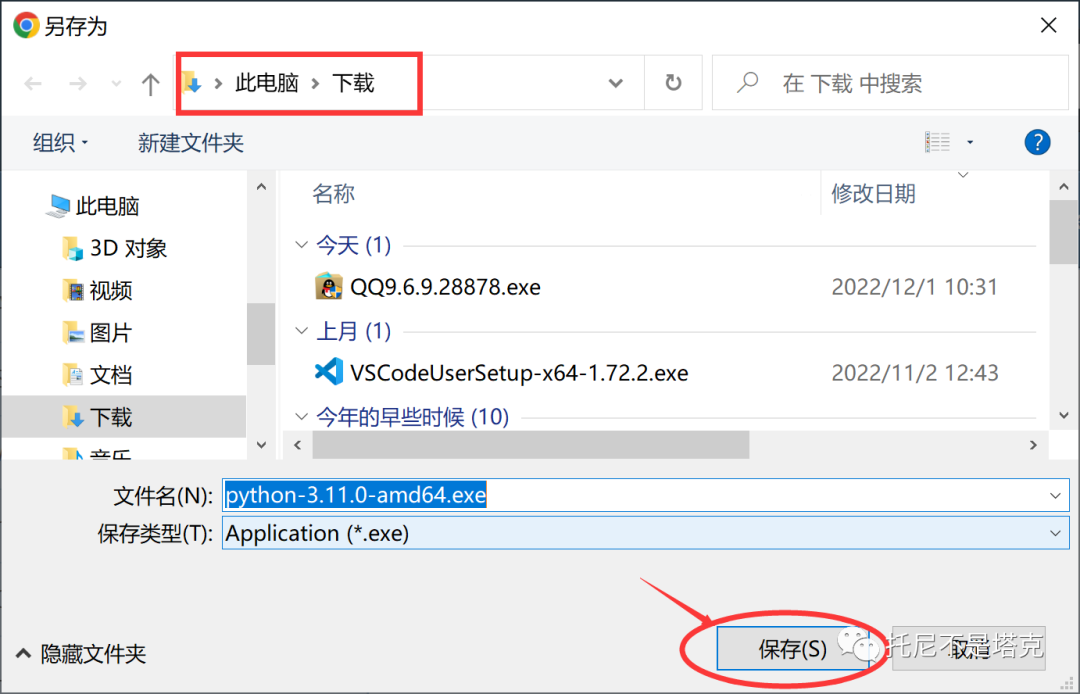
Task: Change the view layout icon
Action: pyautogui.click(x=937, y=142)
